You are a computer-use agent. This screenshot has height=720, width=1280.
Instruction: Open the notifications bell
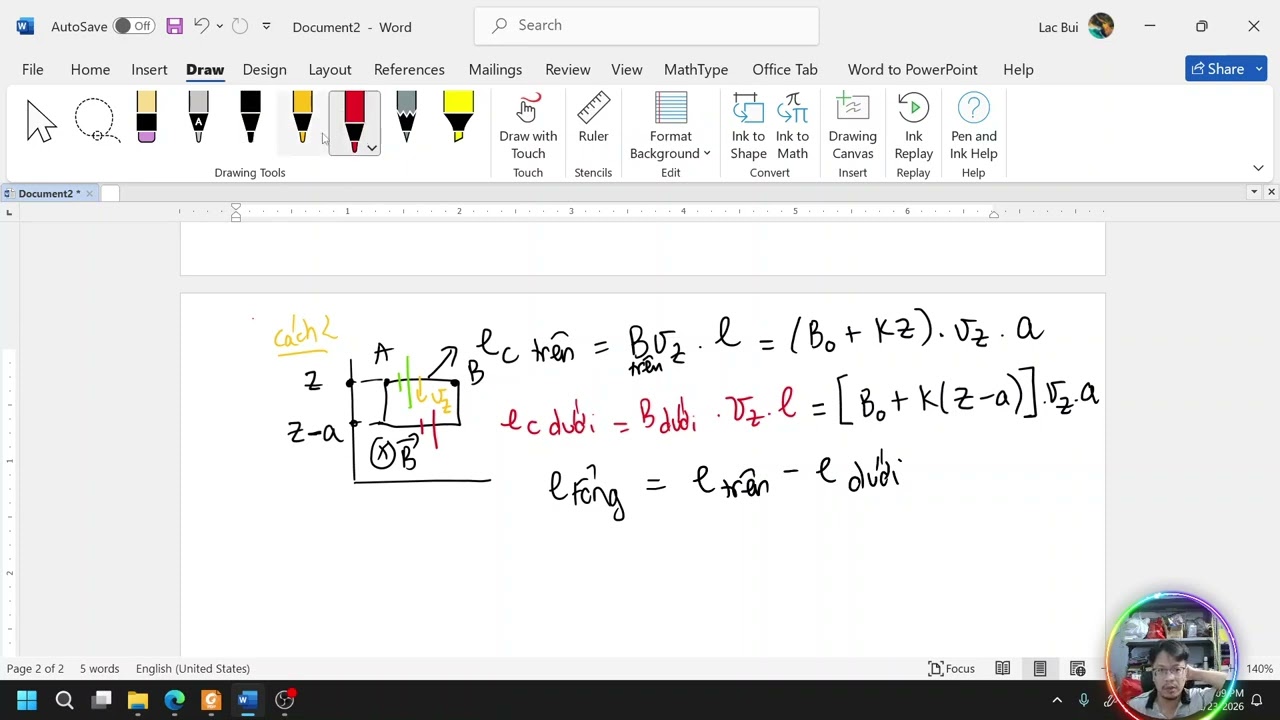1257,700
